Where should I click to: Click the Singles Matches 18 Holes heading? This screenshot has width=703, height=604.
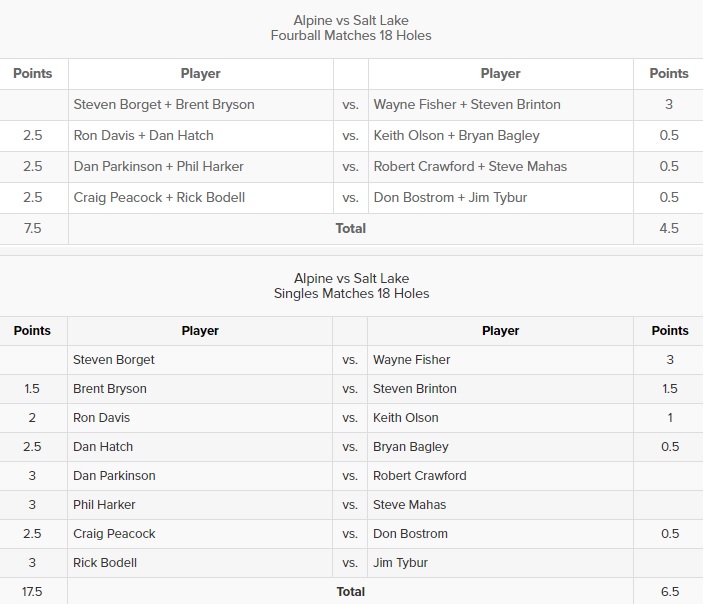(x=352, y=293)
